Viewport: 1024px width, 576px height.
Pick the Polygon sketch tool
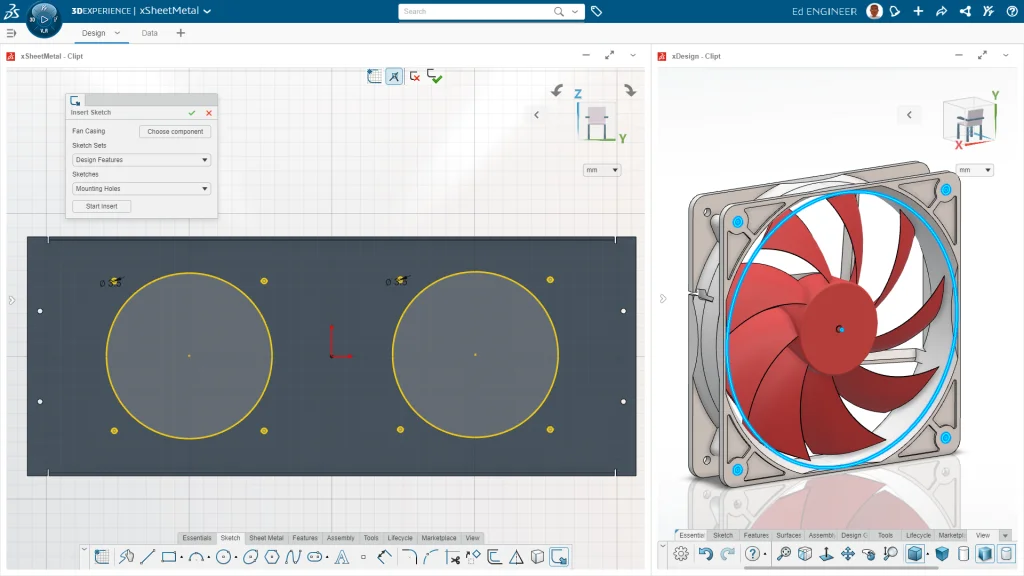coord(271,557)
